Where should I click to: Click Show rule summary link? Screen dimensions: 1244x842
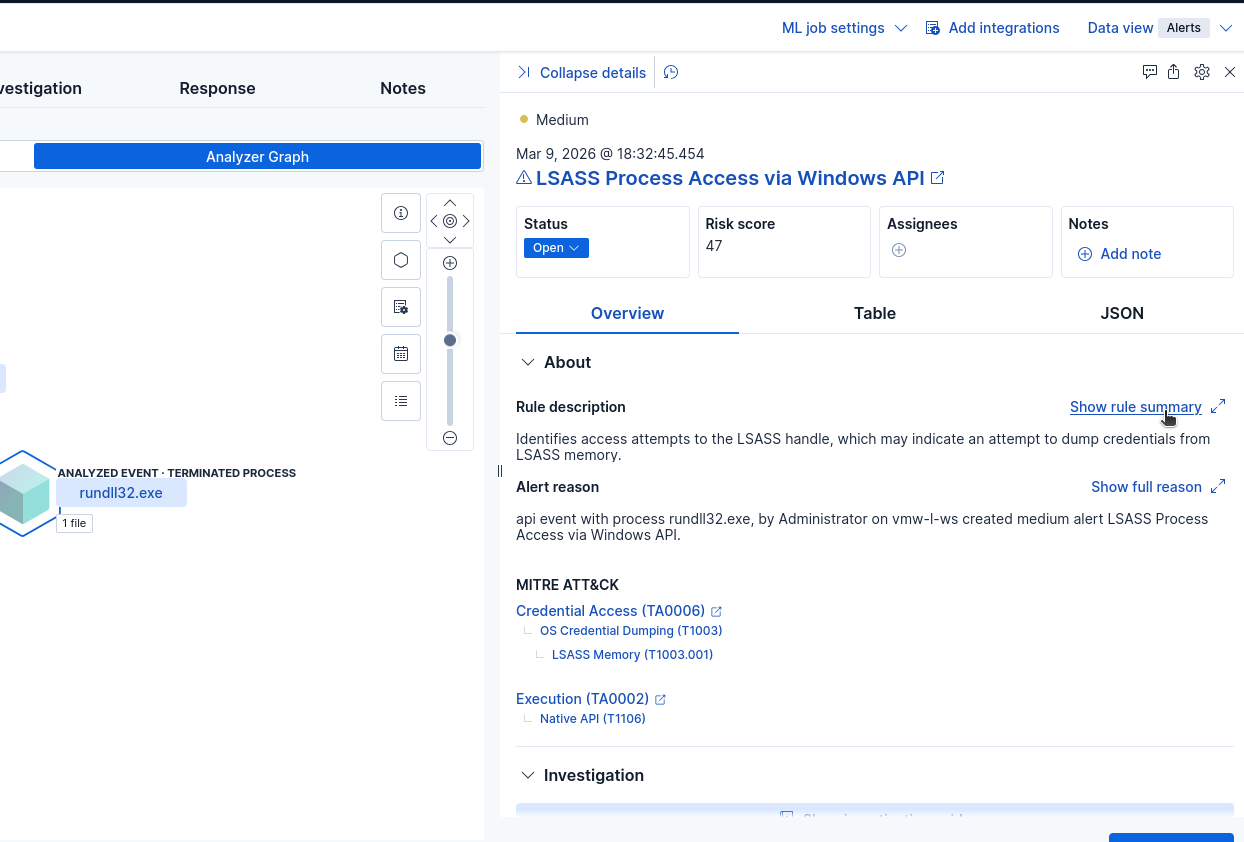pyautogui.click(x=1135, y=407)
